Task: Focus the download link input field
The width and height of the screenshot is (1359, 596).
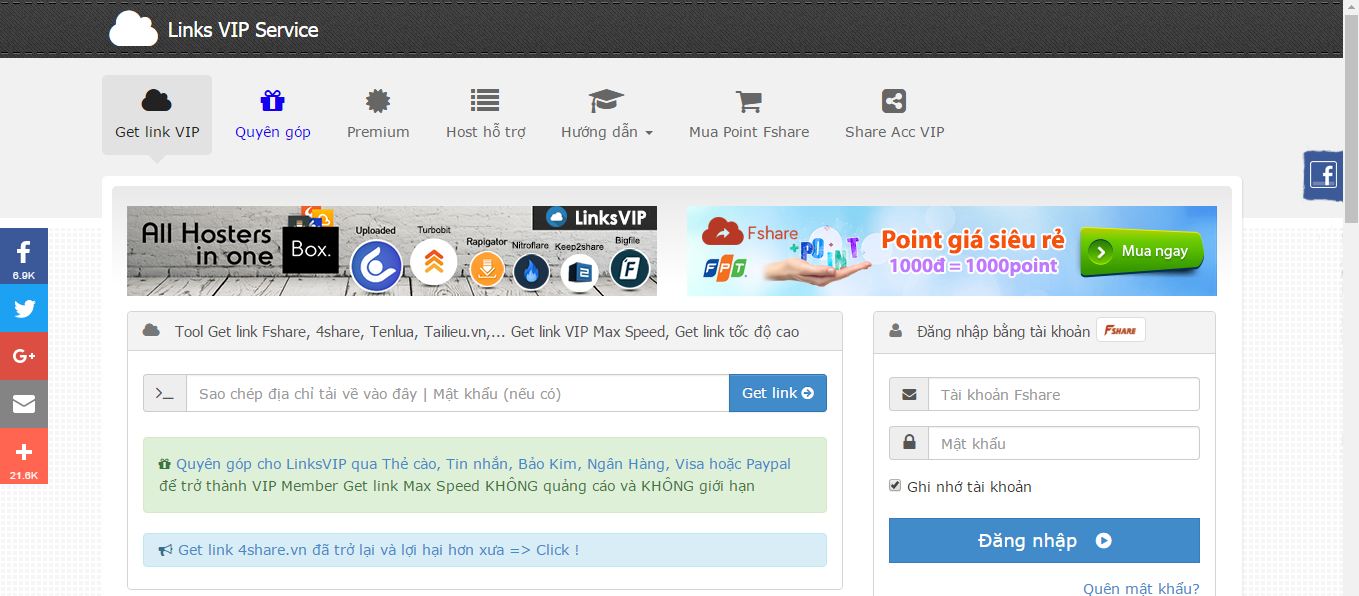Action: coord(457,393)
